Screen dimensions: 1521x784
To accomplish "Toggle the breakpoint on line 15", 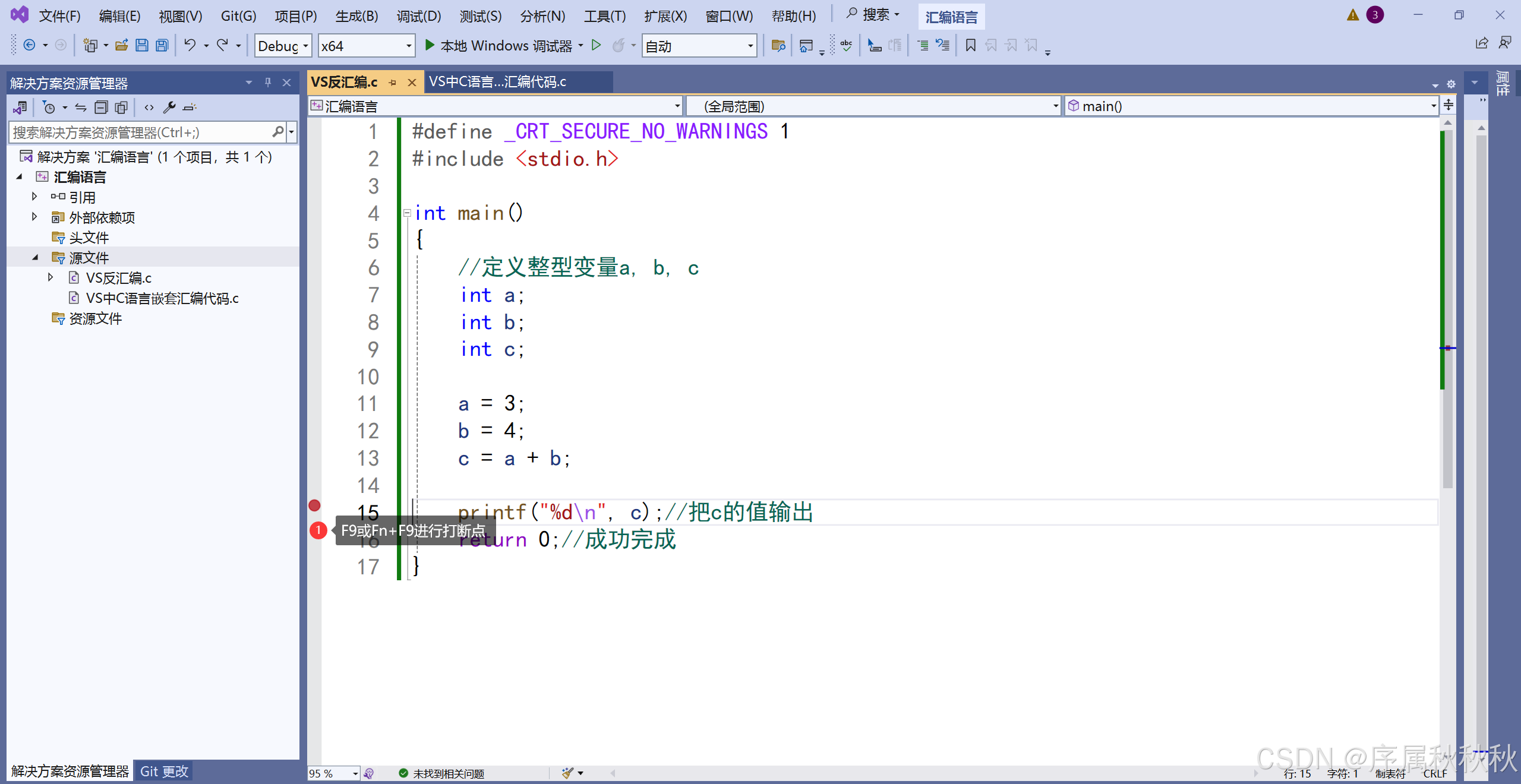I will pyautogui.click(x=314, y=505).
